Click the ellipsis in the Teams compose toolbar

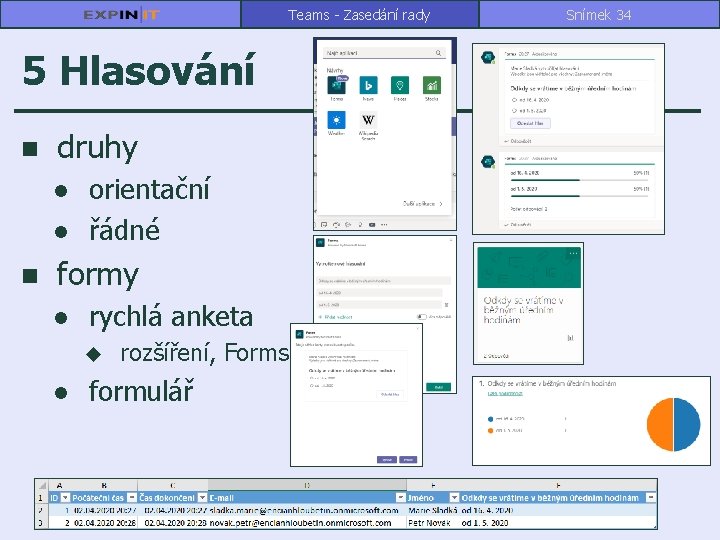[x=384, y=225]
